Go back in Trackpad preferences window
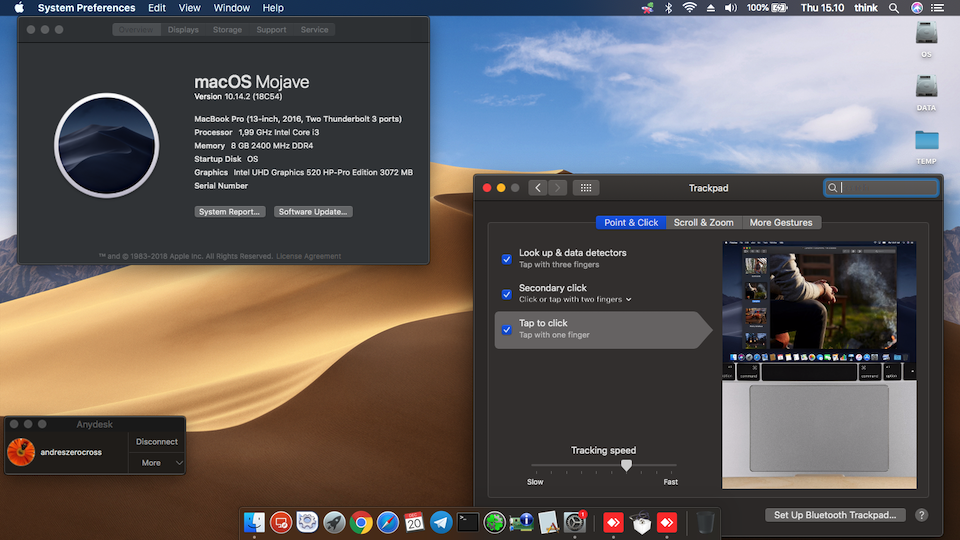 (x=538, y=188)
